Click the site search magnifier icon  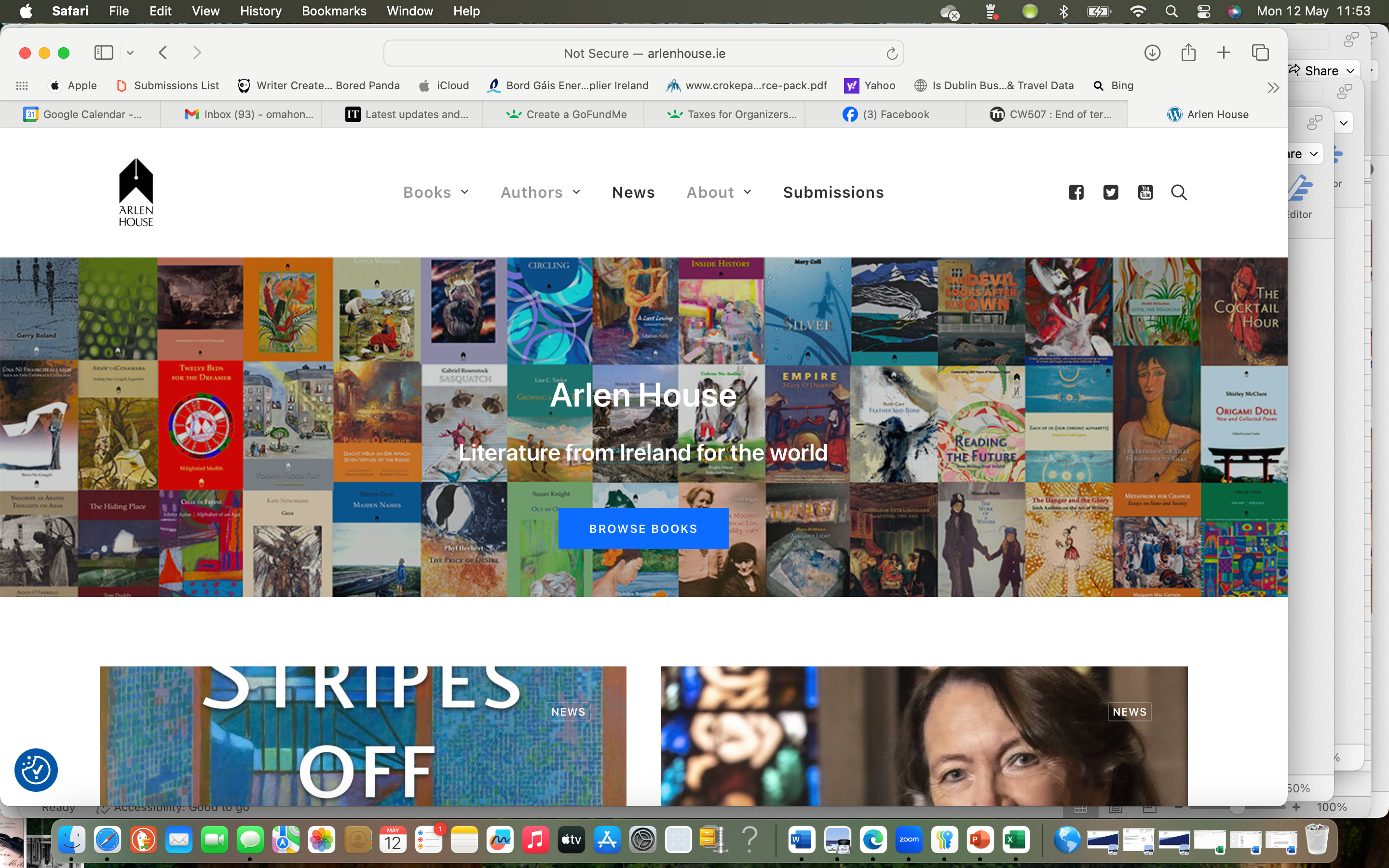point(1179,192)
